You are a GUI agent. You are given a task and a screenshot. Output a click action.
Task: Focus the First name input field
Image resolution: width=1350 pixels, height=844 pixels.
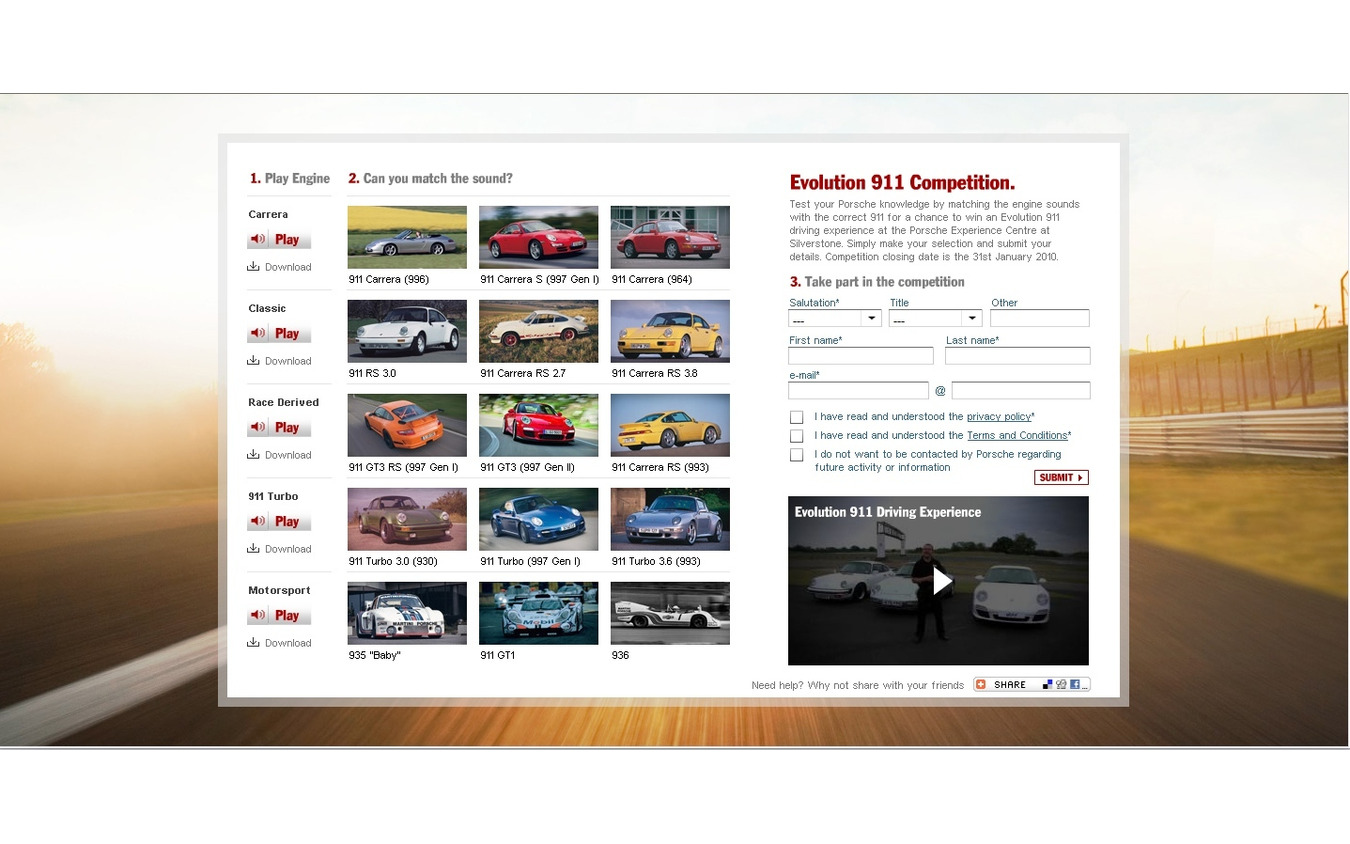pos(861,356)
